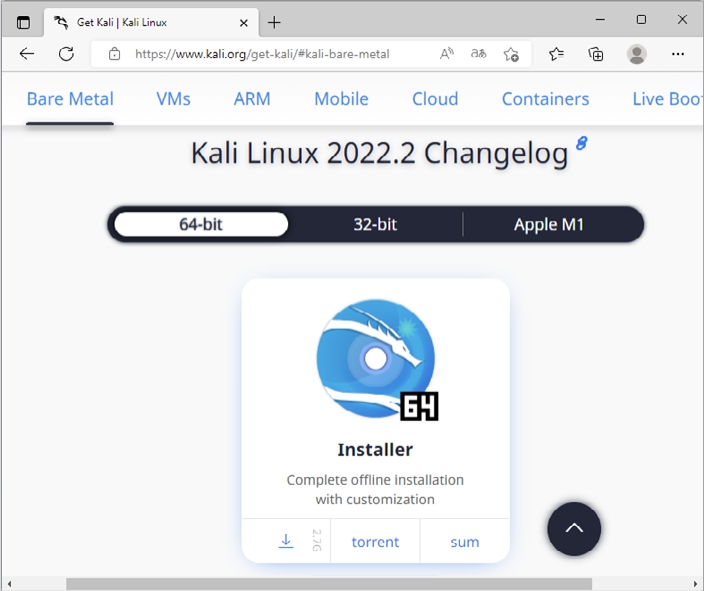
Task: Select the Apple M1 option
Action: (549, 224)
